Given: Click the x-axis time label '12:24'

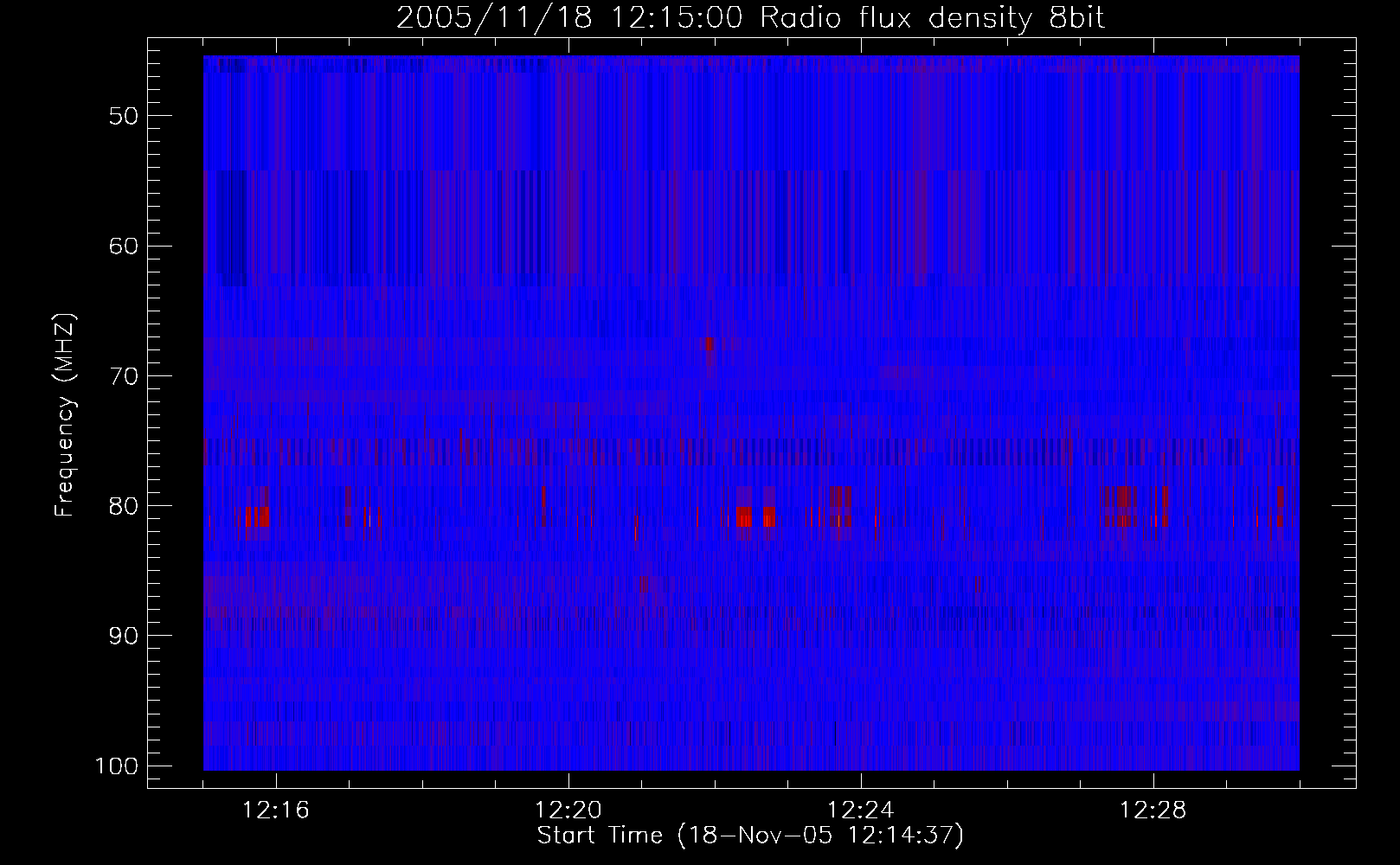Looking at the screenshot, I should 861,811.
